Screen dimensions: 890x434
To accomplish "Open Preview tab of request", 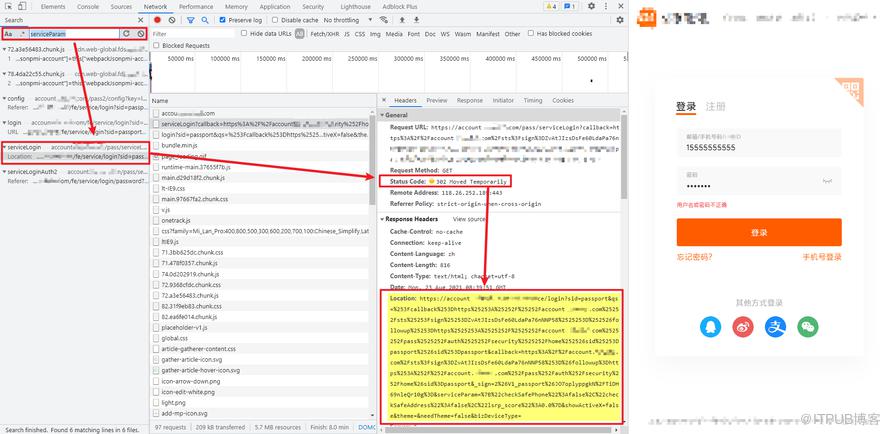I will point(436,100).
